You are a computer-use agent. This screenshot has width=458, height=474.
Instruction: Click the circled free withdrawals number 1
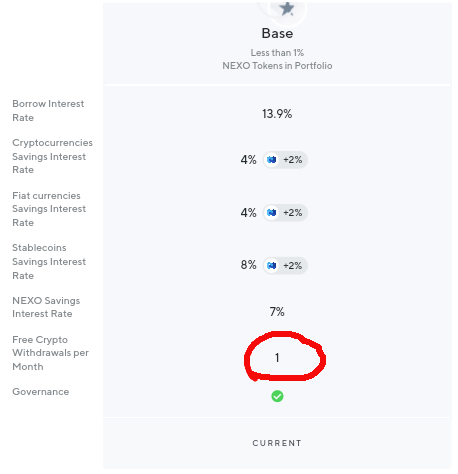[x=277, y=358]
